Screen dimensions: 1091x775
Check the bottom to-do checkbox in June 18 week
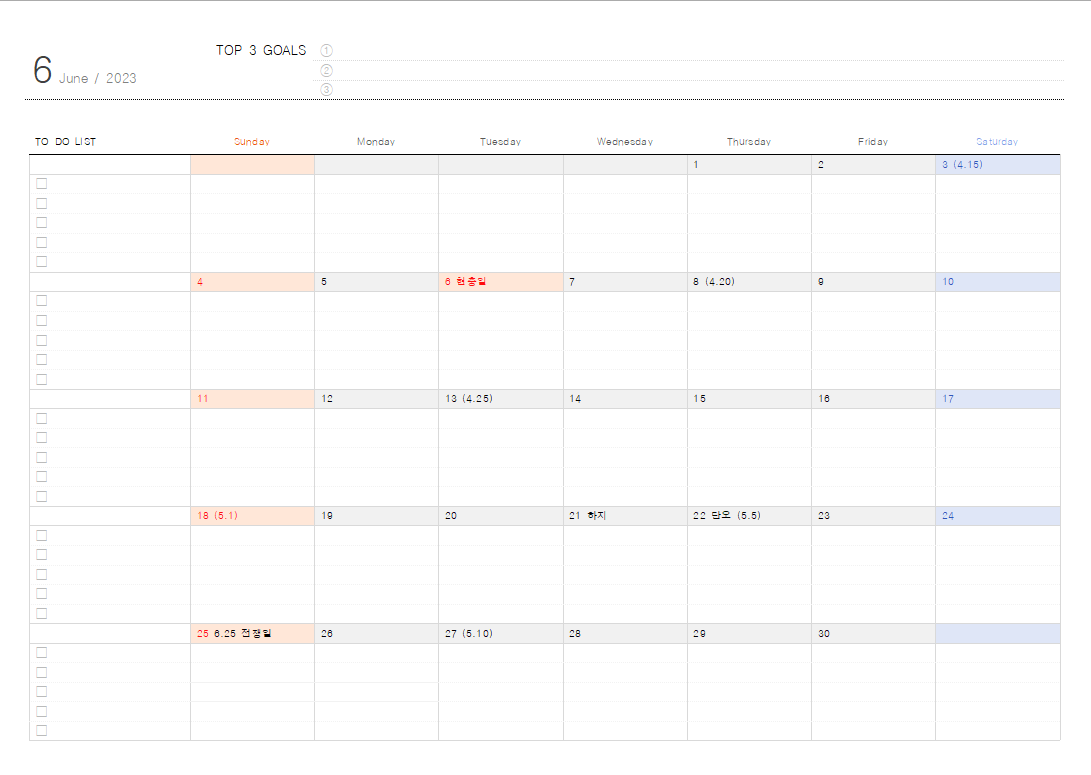(42, 613)
